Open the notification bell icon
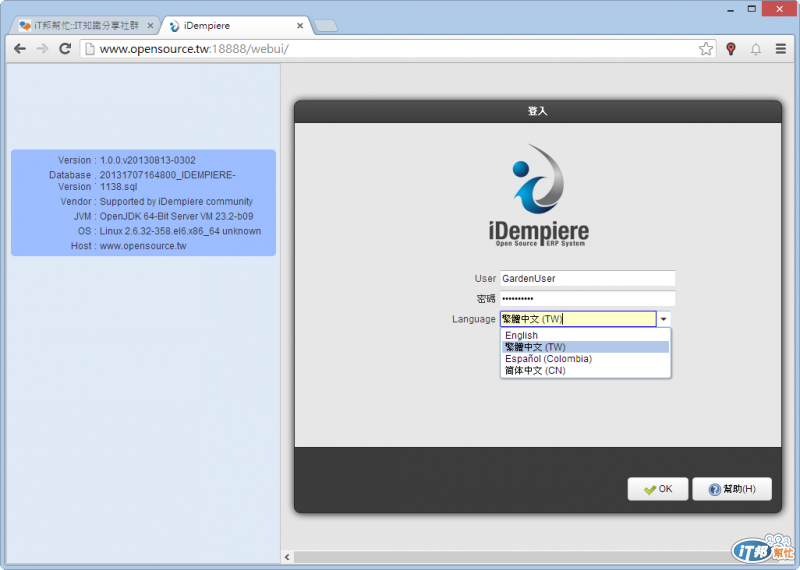The height and width of the screenshot is (570, 800). (756, 49)
